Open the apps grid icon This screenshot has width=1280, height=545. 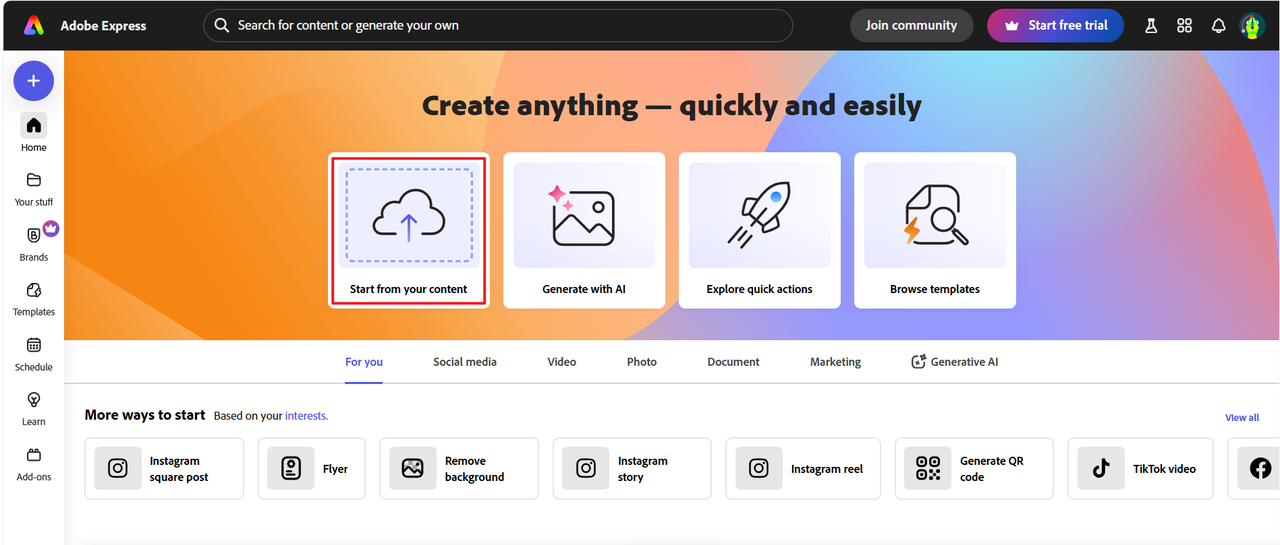pyautogui.click(x=1185, y=26)
